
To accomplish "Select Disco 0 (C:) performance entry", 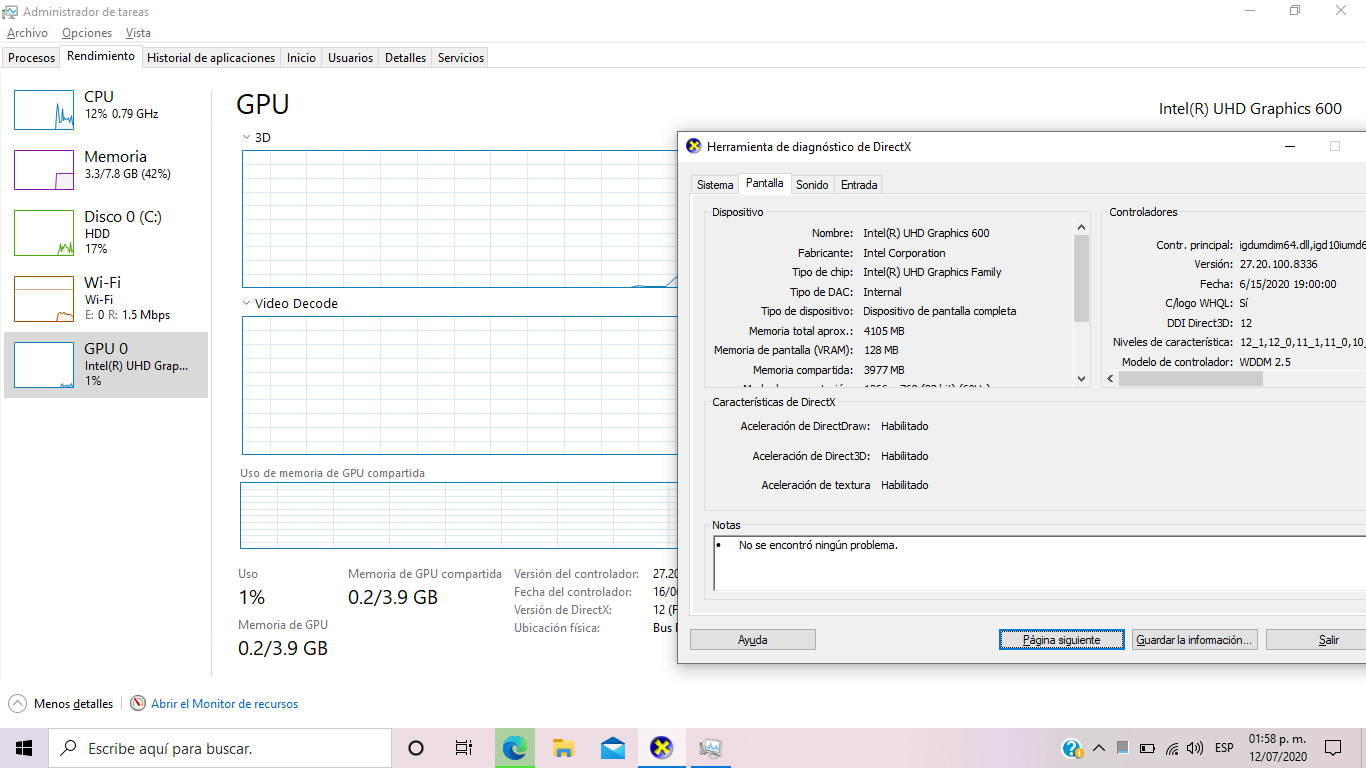I will (x=106, y=232).
